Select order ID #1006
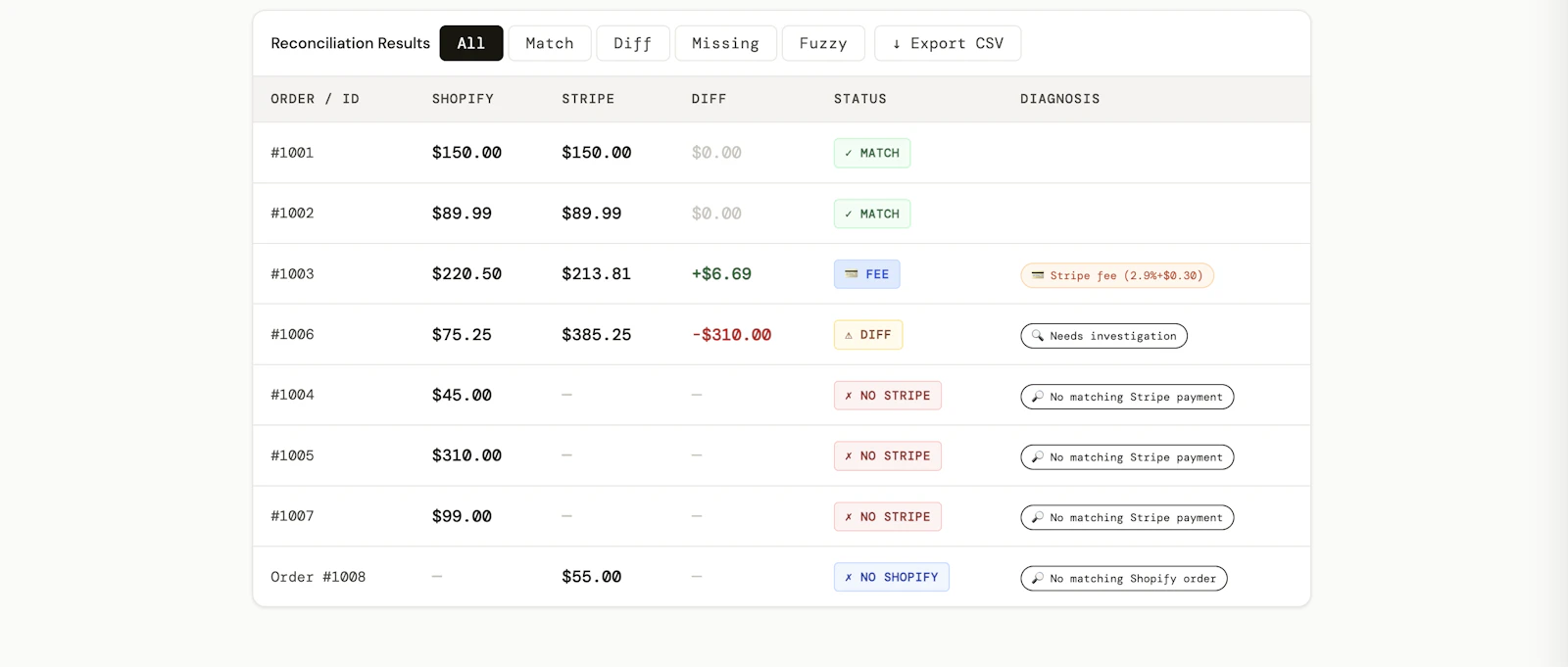Image resolution: width=1568 pixels, height=667 pixels. pyautogui.click(x=292, y=335)
